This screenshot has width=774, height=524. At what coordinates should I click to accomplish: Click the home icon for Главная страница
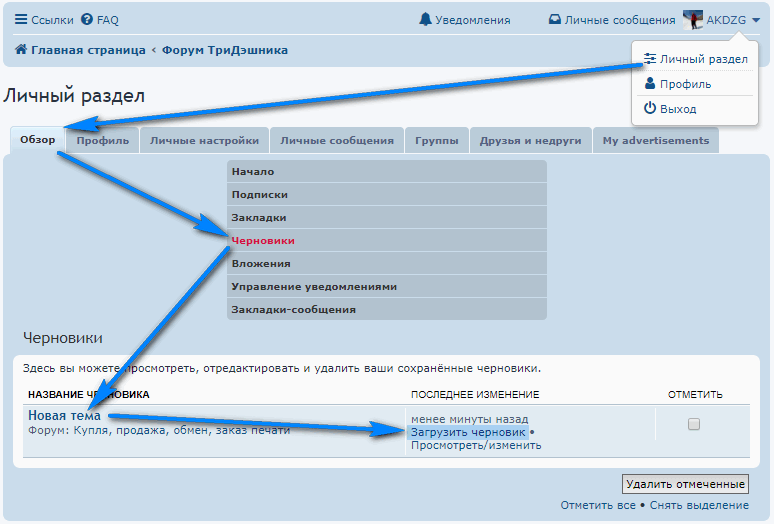click(x=21, y=50)
